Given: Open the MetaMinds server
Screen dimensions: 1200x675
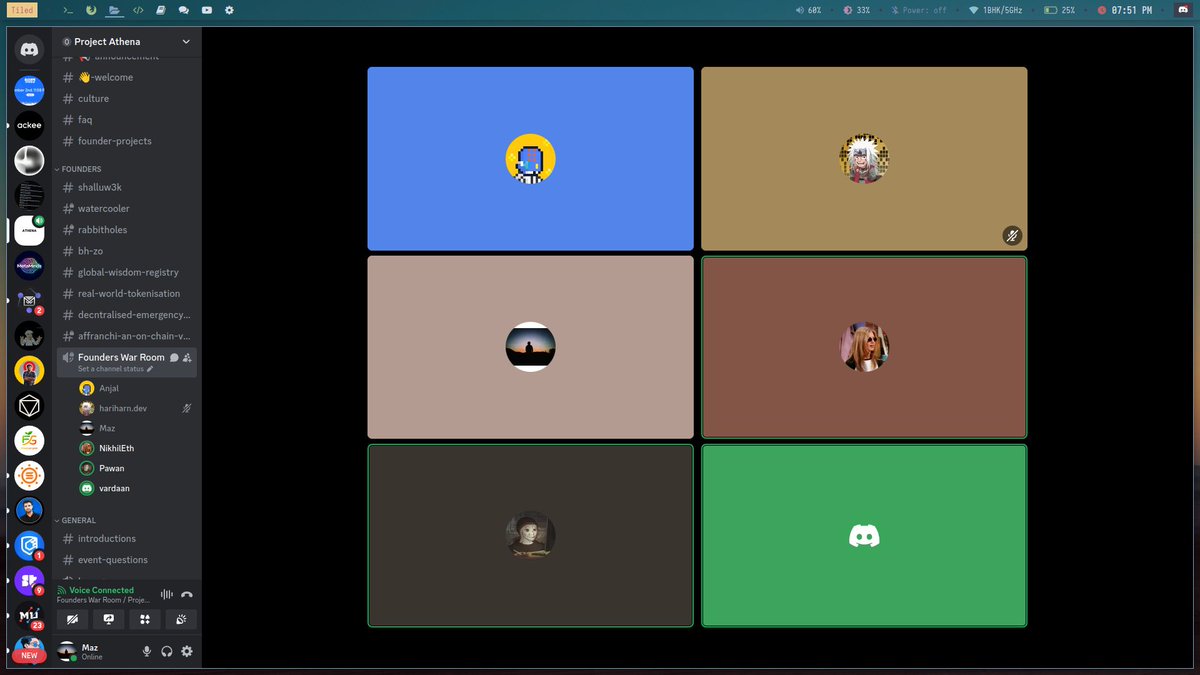Looking at the screenshot, I should pyautogui.click(x=29, y=266).
